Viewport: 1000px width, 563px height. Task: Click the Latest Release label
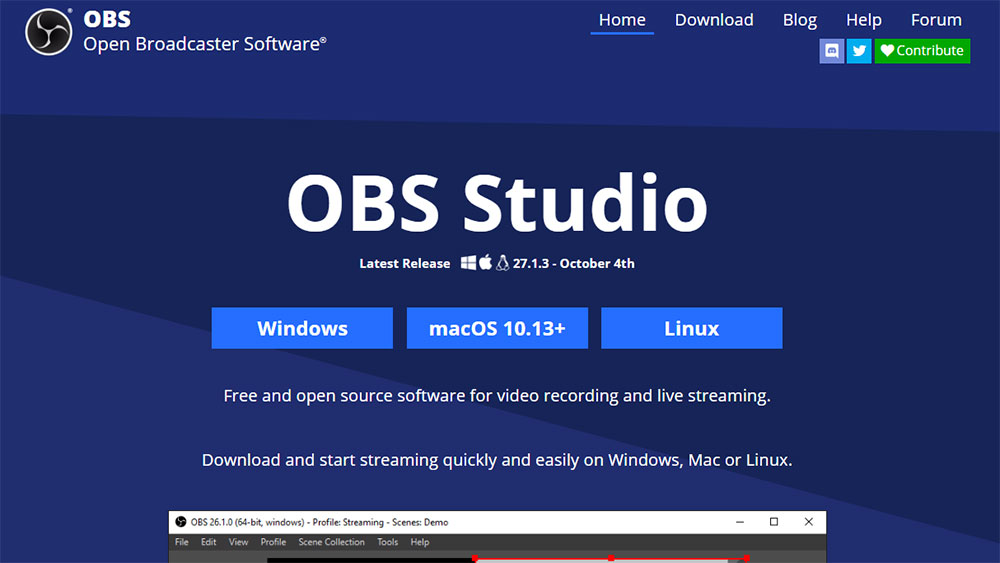click(405, 263)
